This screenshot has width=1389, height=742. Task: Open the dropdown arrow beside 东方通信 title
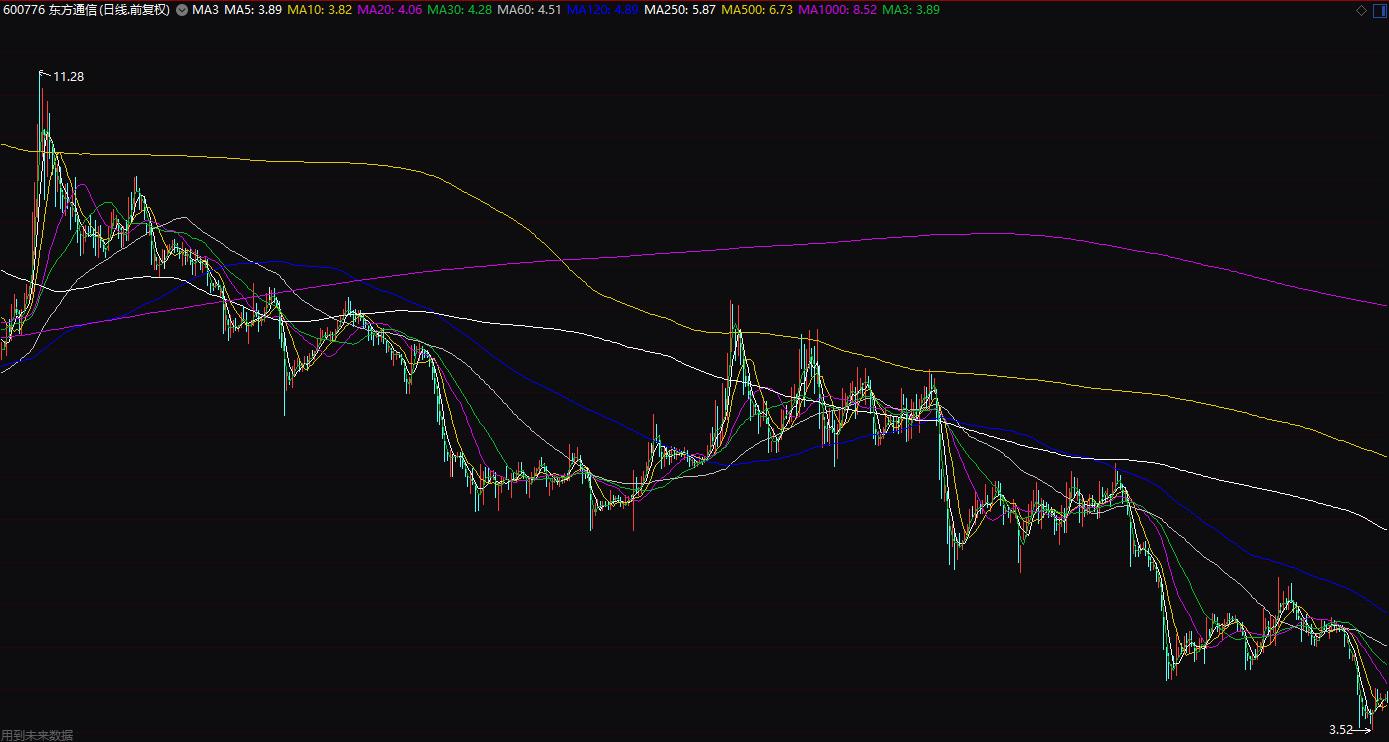180,10
